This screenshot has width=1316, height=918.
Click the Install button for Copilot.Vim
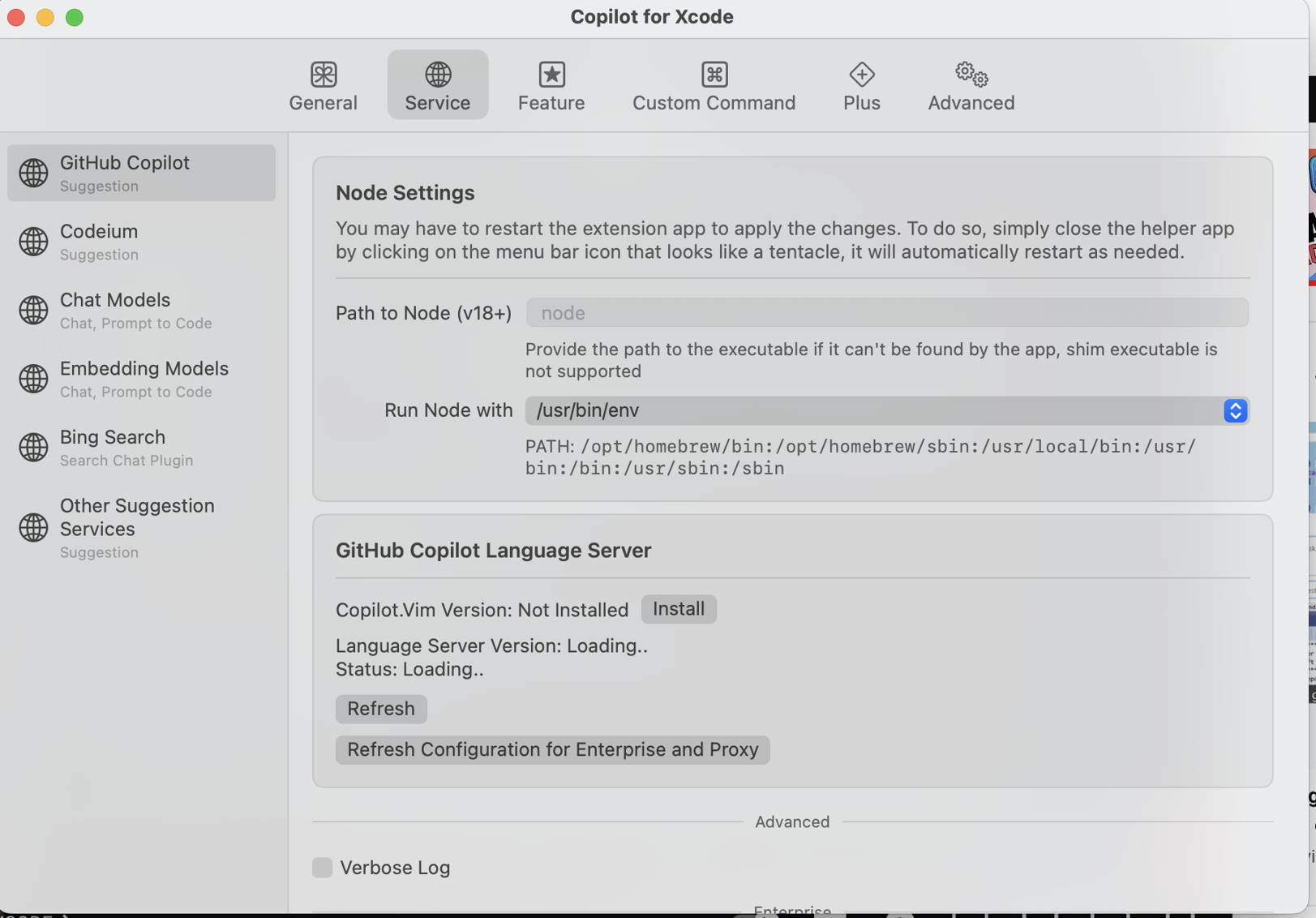click(678, 609)
